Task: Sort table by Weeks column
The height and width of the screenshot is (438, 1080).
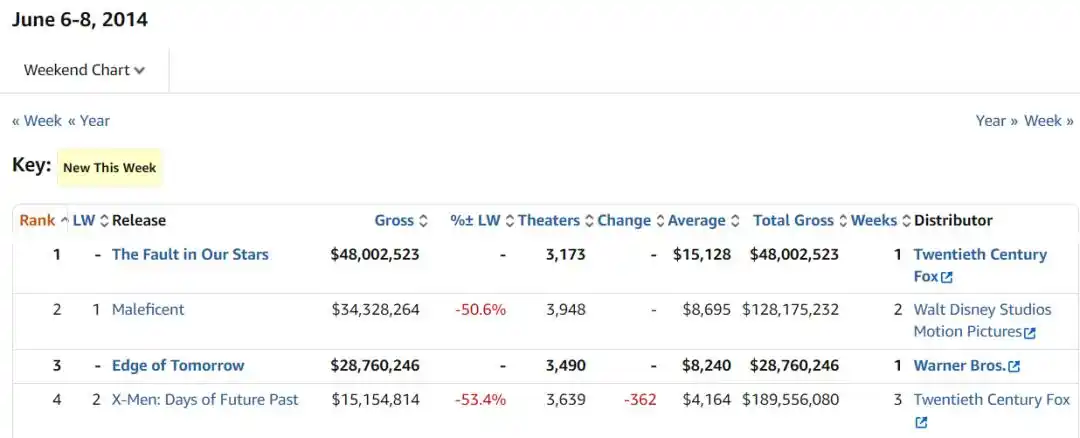Action: [x=876, y=221]
